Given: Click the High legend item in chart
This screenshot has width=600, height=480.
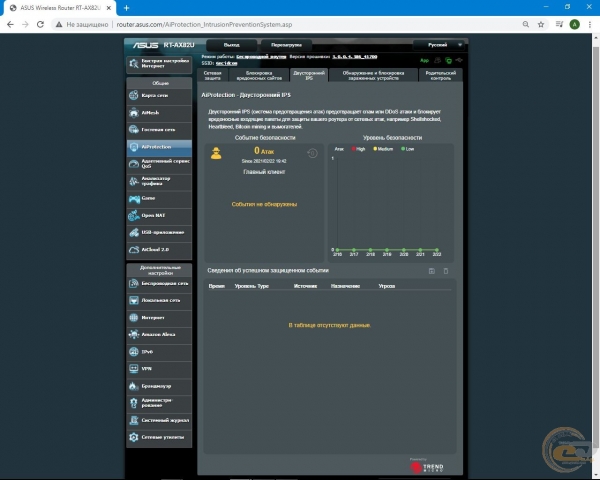Looking at the screenshot, I should [359, 149].
